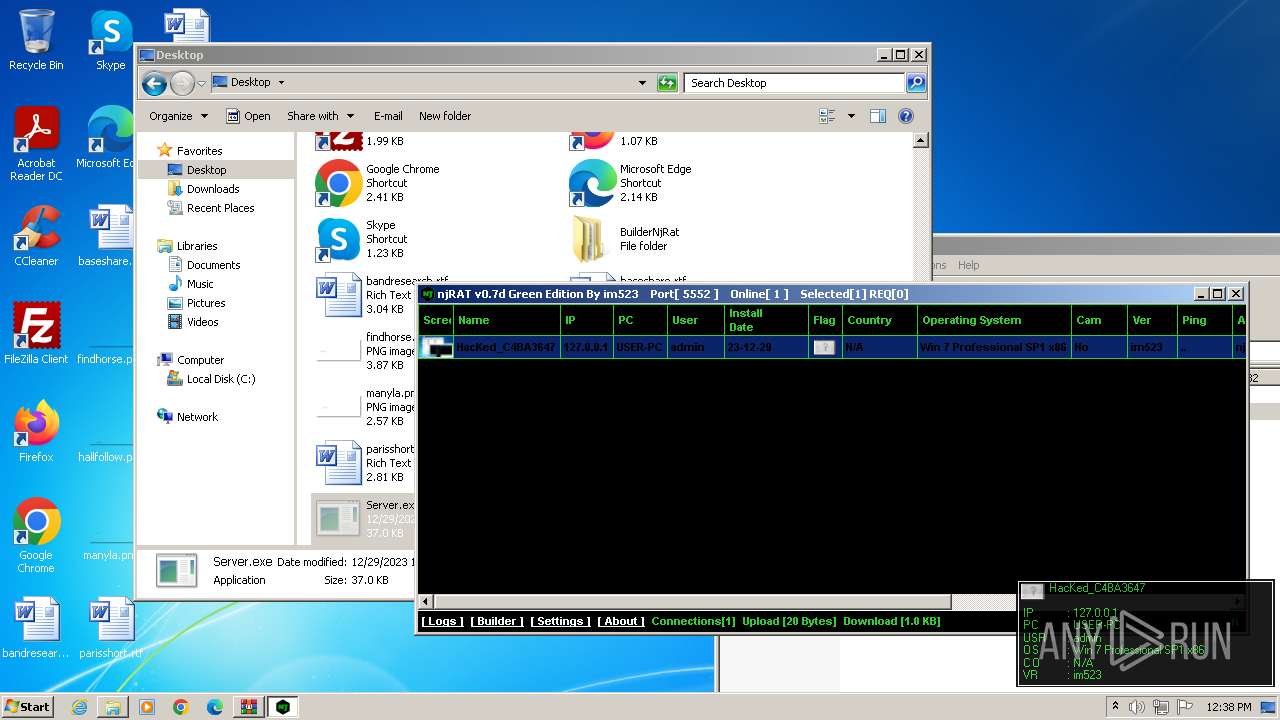
Task: Open the njRAT [ Settings ] link
Action: click(560, 621)
